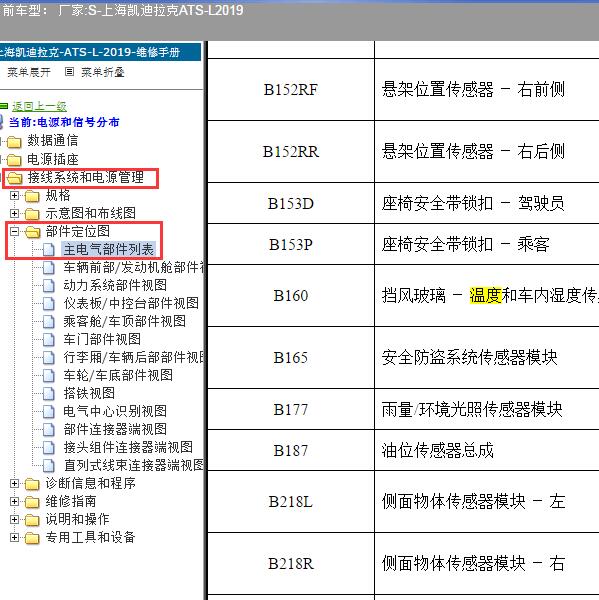Click document icon beside 搭铁视图
The width and height of the screenshot is (599, 600).
click(x=49, y=393)
